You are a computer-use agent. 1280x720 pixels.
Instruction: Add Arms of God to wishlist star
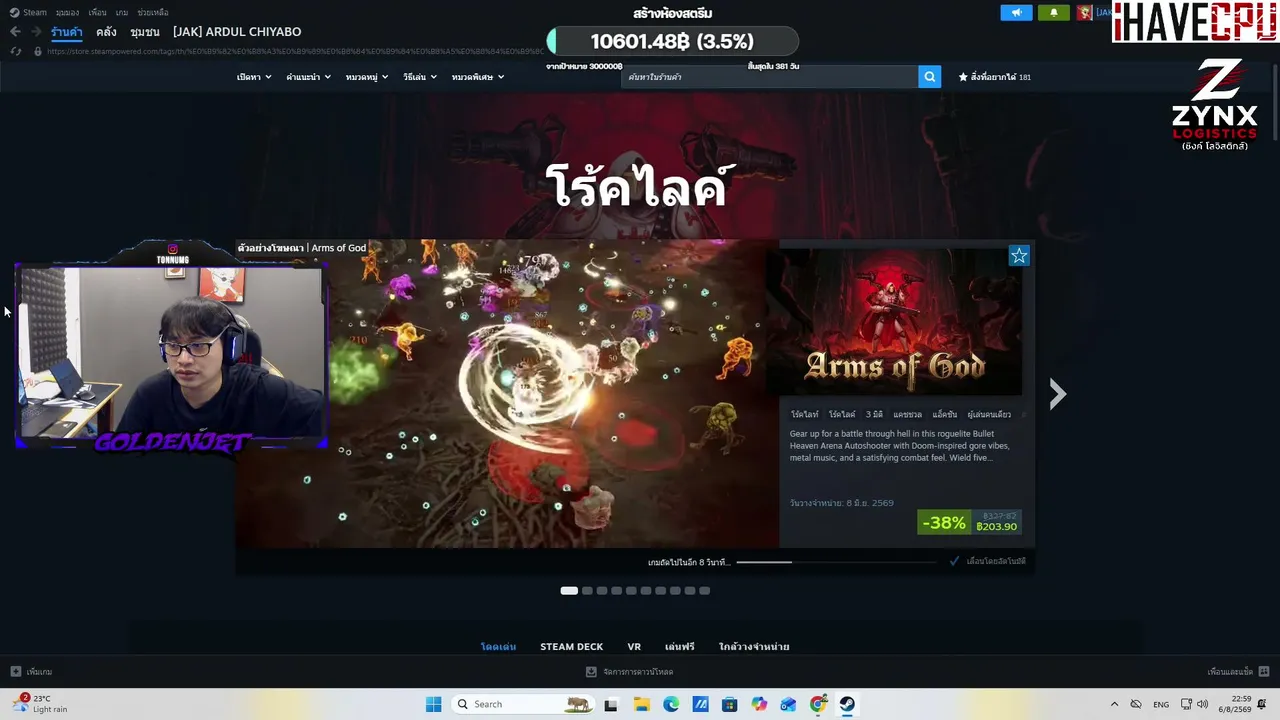(1019, 256)
